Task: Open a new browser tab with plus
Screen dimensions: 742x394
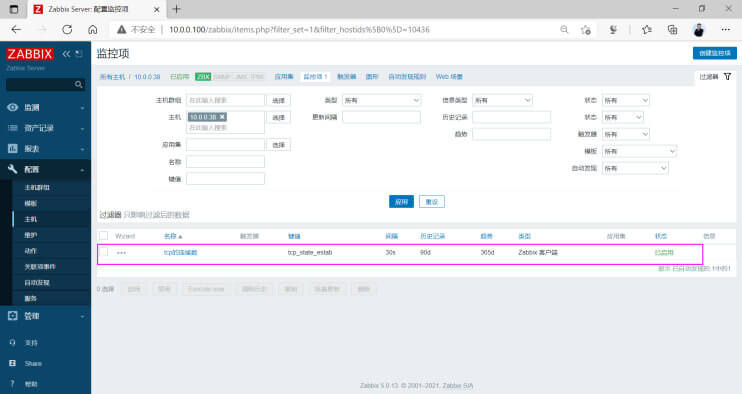Action: [177, 9]
